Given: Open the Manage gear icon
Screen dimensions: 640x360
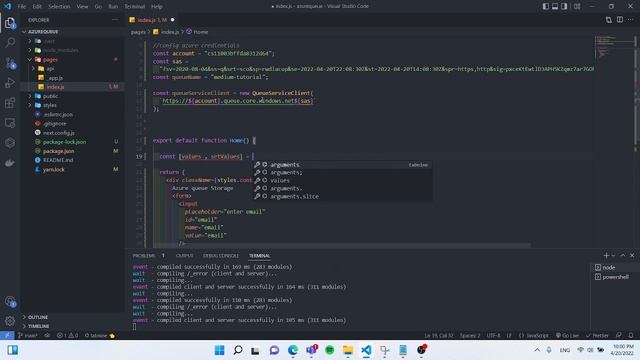Looking at the screenshot, I should pyautogui.click(x=10, y=321).
